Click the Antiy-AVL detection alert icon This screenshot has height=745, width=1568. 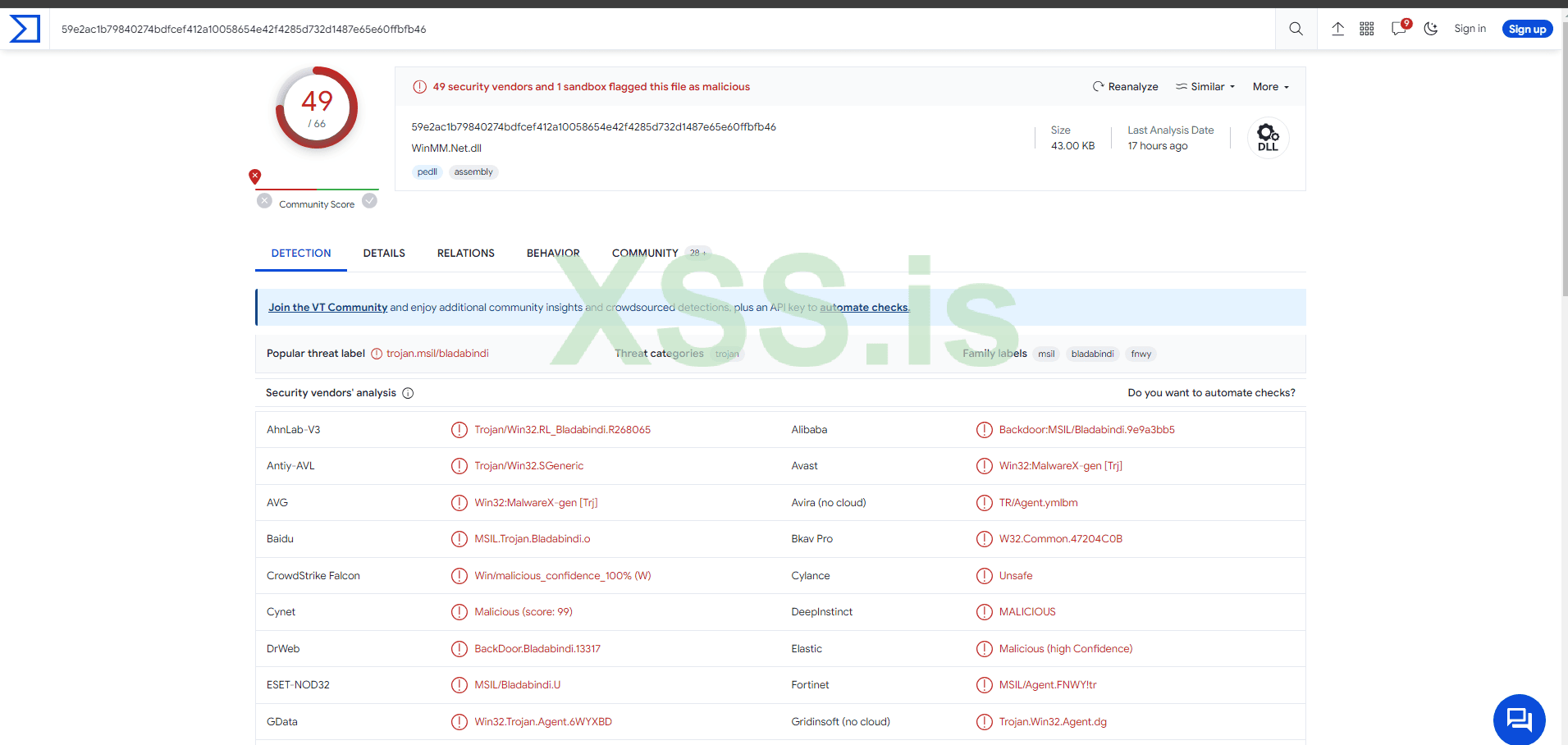tap(459, 466)
